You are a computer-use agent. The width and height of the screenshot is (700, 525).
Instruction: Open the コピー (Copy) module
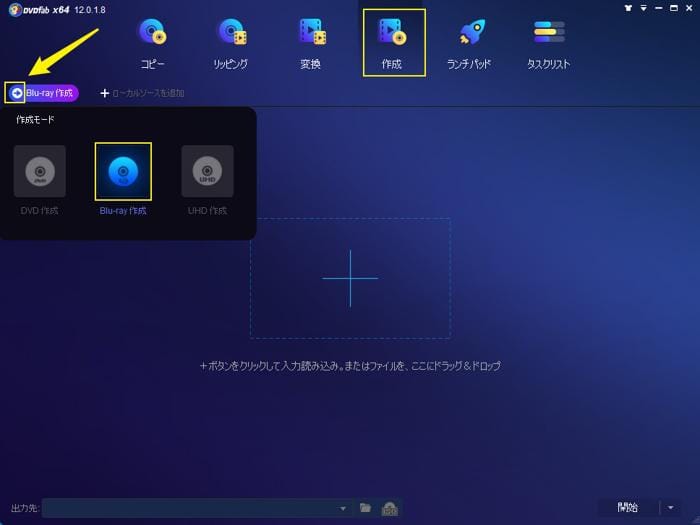pos(152,43)
